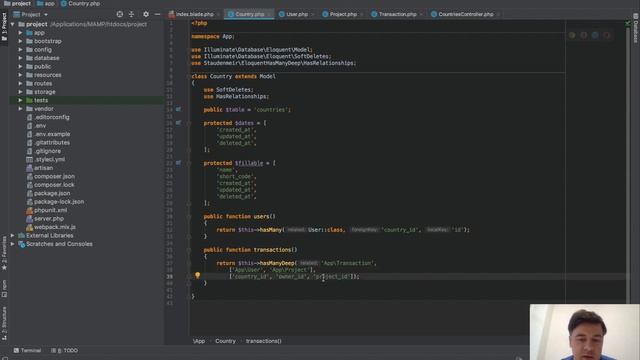The width and height of the screenshot is (640, 360).
Task: Click the first browser preview icon in editor
Action: pos(572,35)
